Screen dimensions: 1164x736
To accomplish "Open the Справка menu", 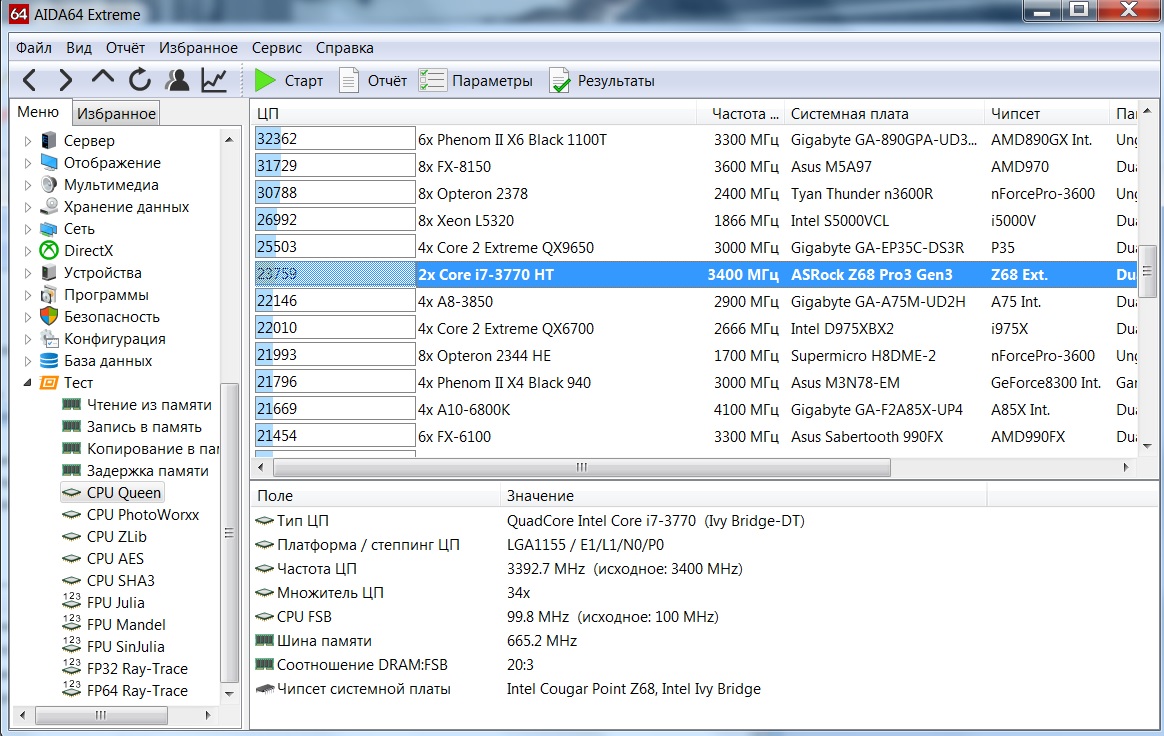I will (x=344, y=48).
